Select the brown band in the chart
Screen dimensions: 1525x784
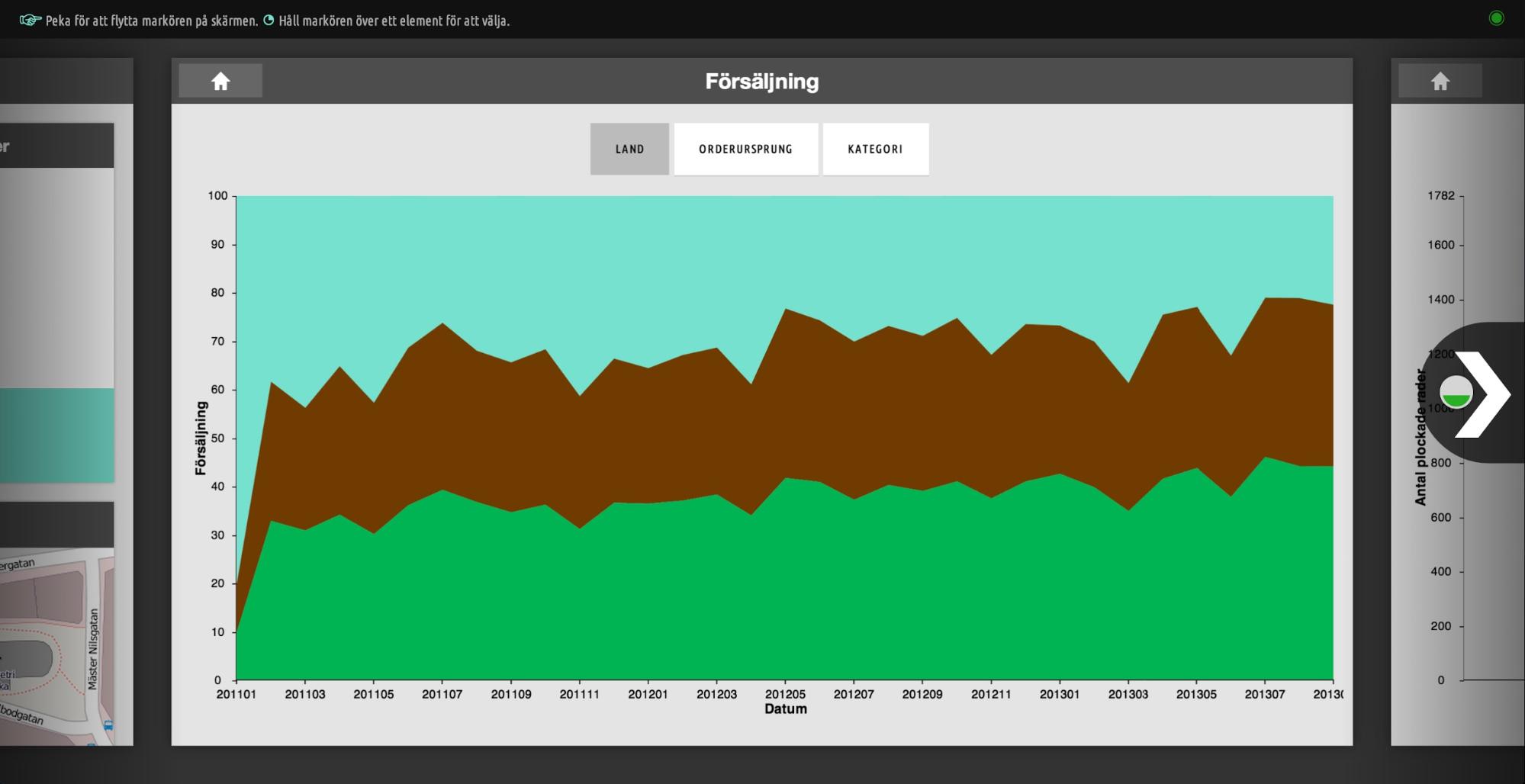[x=763, y=412]
